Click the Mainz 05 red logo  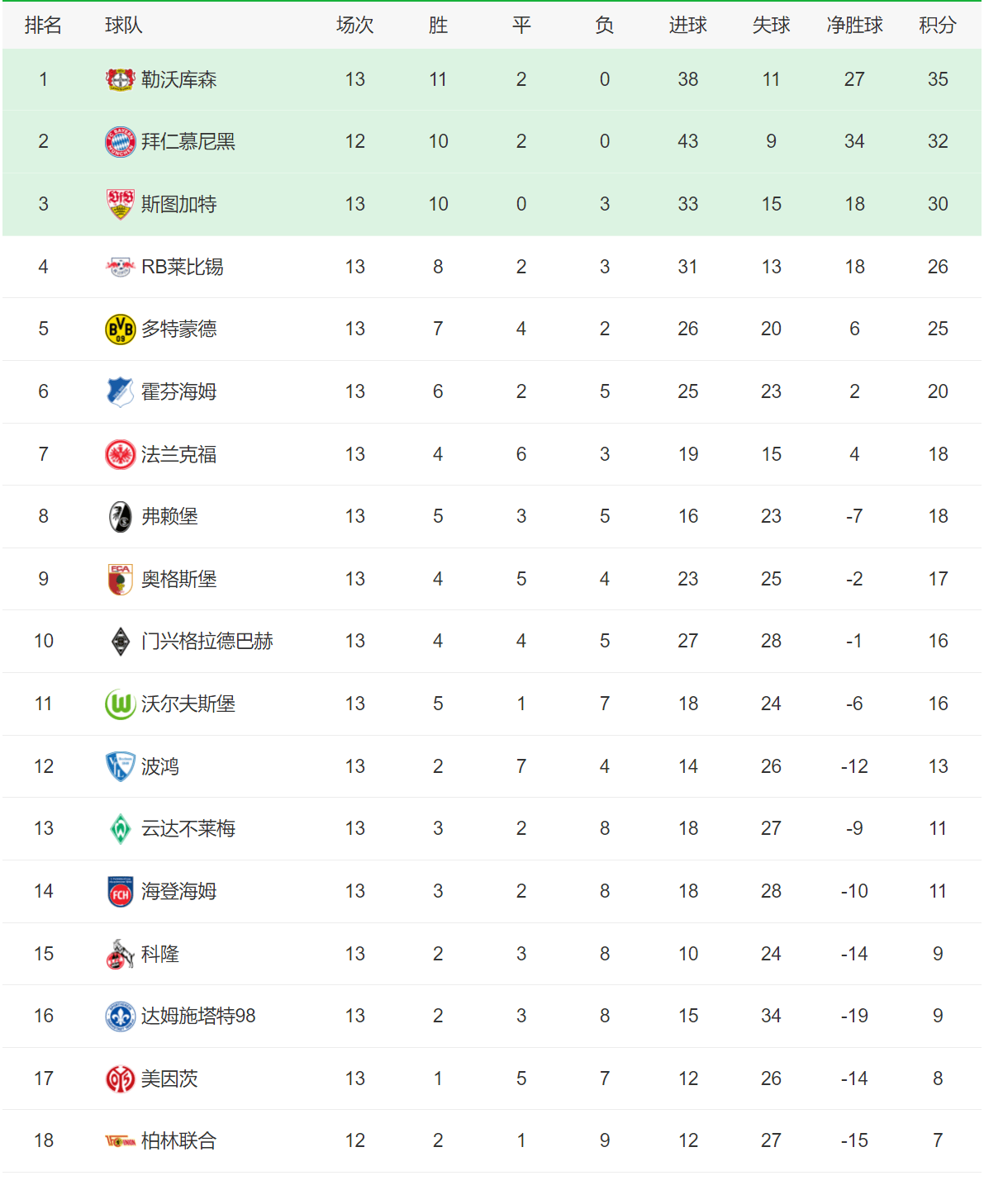(121, 1079)
